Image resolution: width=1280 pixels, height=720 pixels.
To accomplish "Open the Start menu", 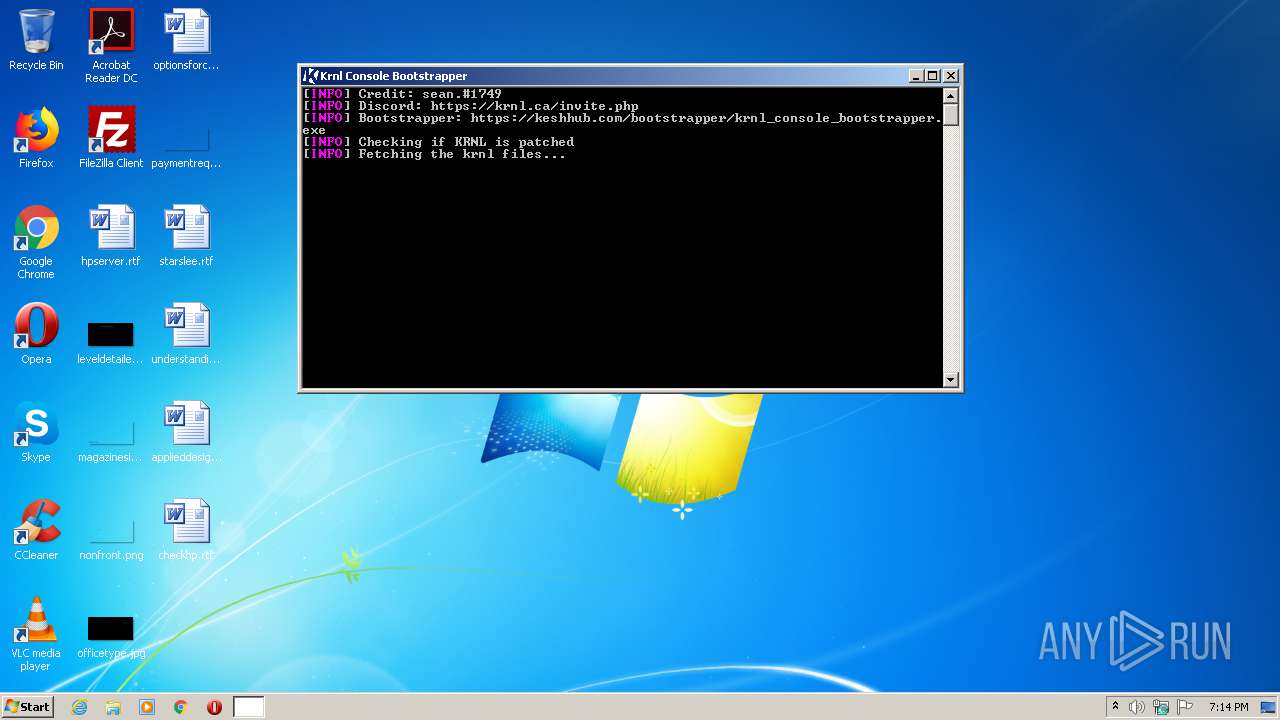I will [x=27, y=707].
